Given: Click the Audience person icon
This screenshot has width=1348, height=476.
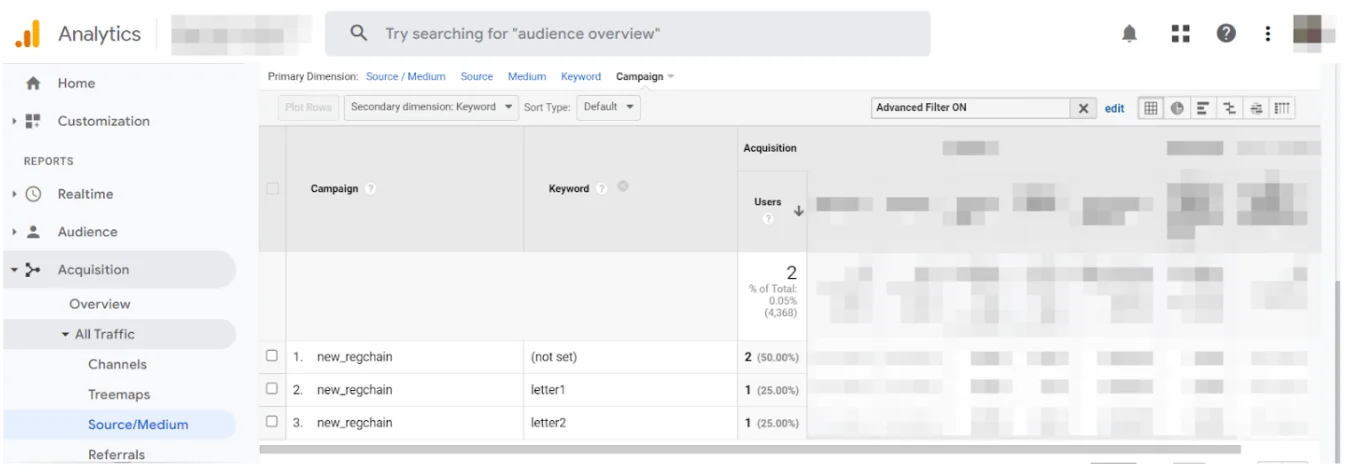Looking at the screenshot, I should (x=34, y=232).
